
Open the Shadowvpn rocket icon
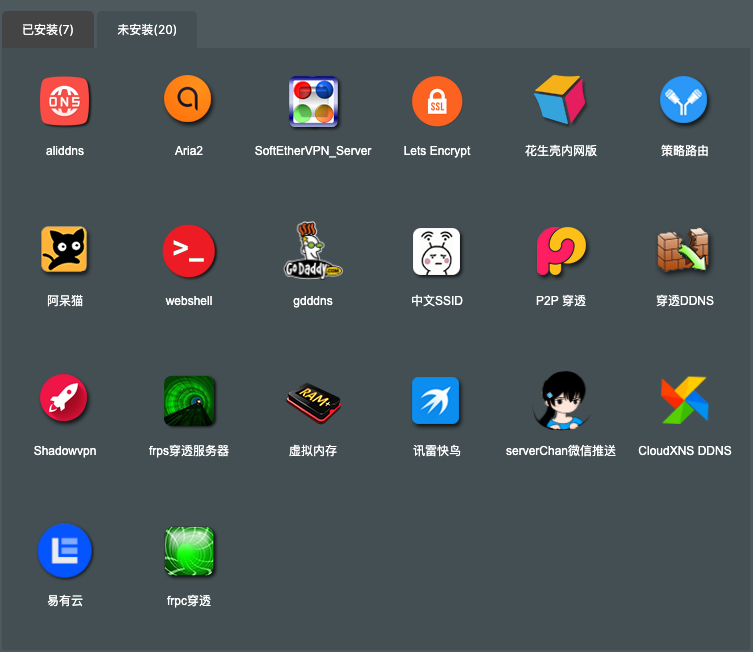click(x=64, y=398)
